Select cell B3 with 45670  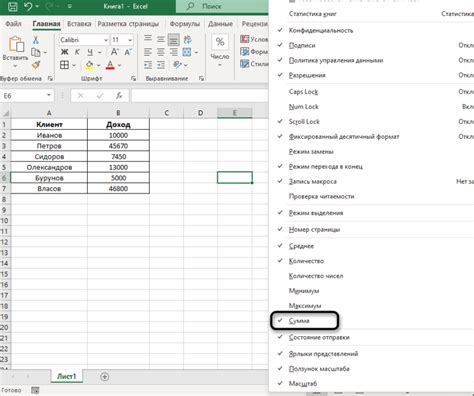point(118,146)
